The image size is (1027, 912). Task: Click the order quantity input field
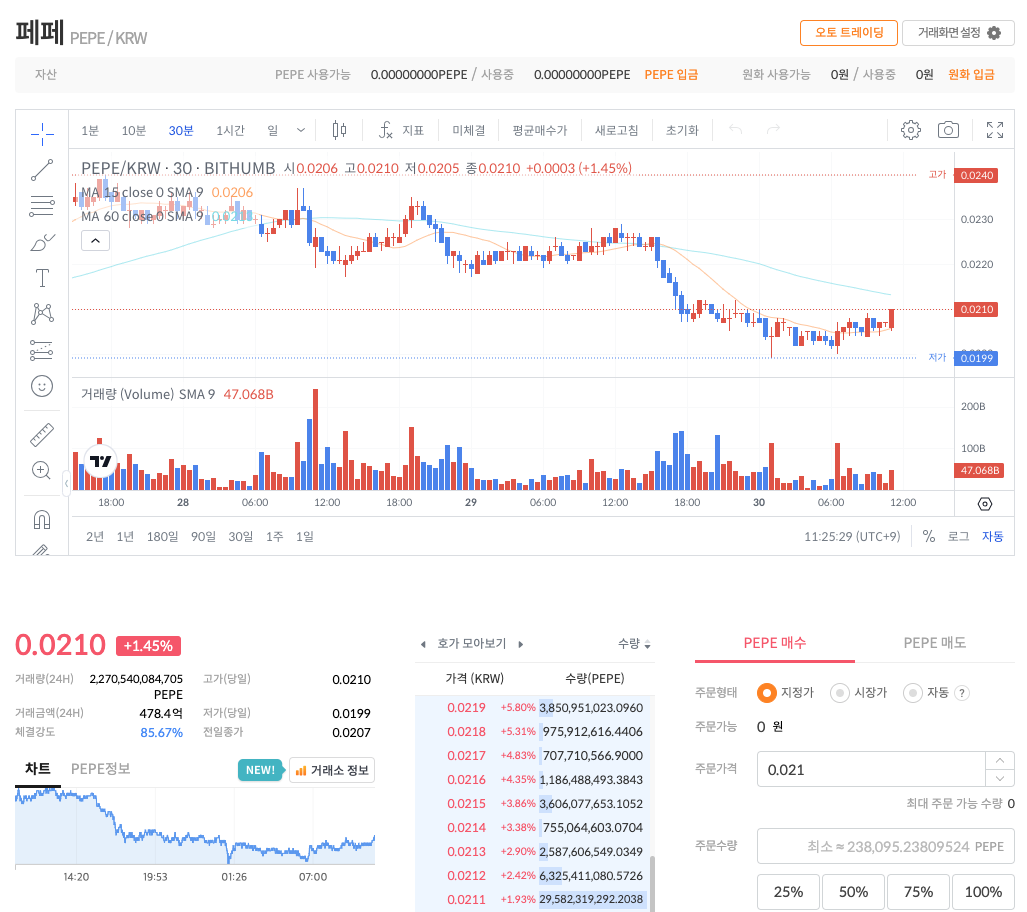886,846
